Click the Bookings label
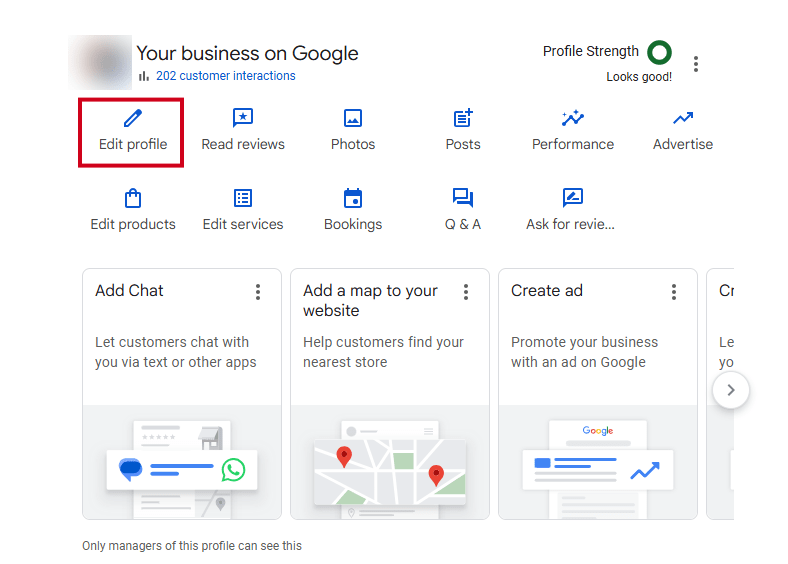Screen dimensions: 788x564 coord(353,224)
